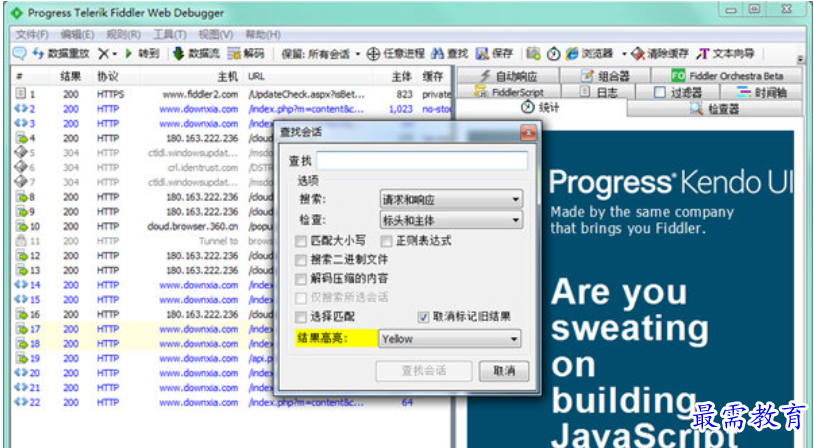Click the lock icon of session 11
The image size is (814, 448).
click(21, 241)
